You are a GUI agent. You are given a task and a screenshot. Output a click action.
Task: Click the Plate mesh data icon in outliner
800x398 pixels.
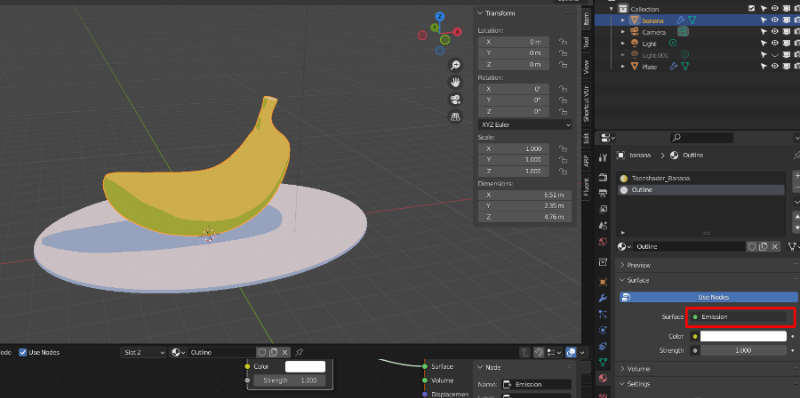point(686,67)
